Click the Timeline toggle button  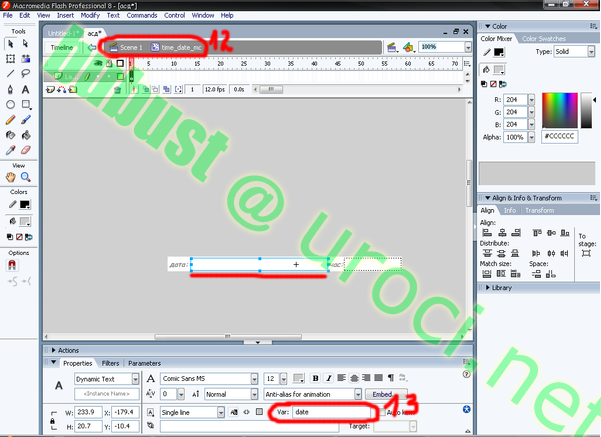point(62,48)
